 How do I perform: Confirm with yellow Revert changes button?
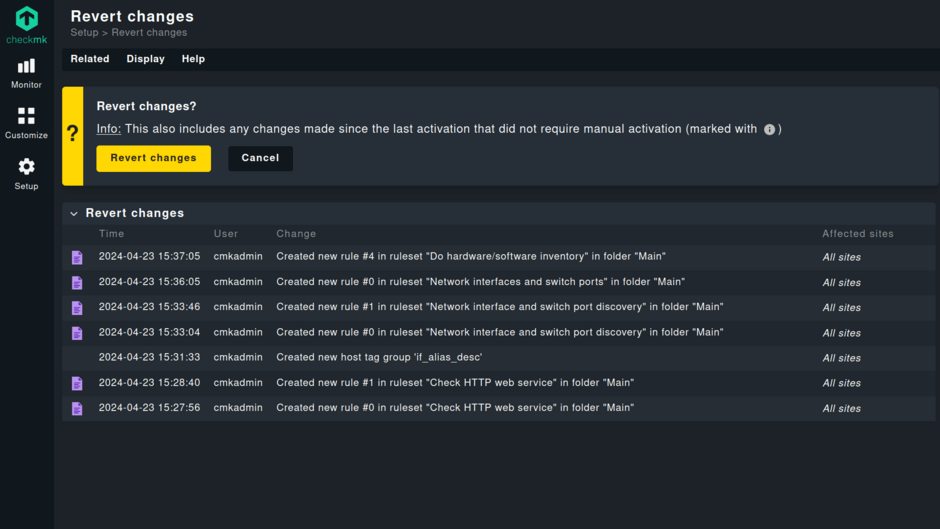153,158
